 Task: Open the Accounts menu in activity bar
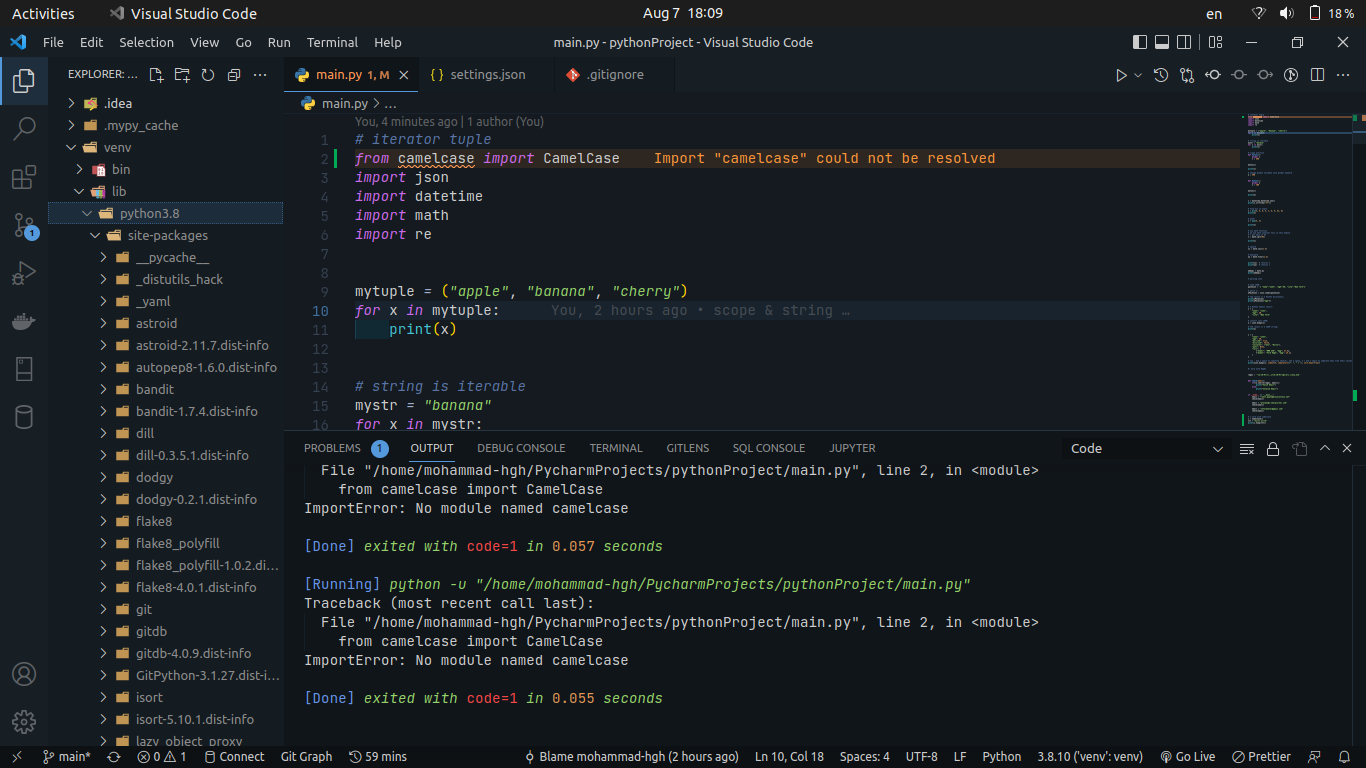[24, 674]
